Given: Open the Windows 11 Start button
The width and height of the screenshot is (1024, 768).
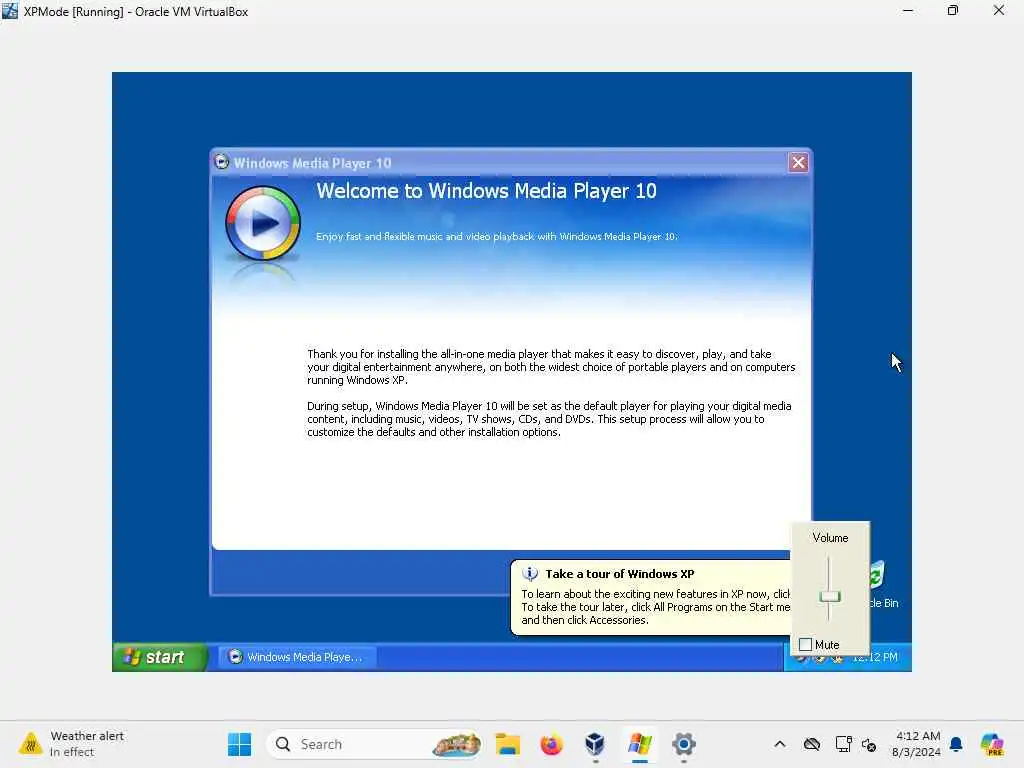Looking at the screenshot, I should [x=240, y=744].
